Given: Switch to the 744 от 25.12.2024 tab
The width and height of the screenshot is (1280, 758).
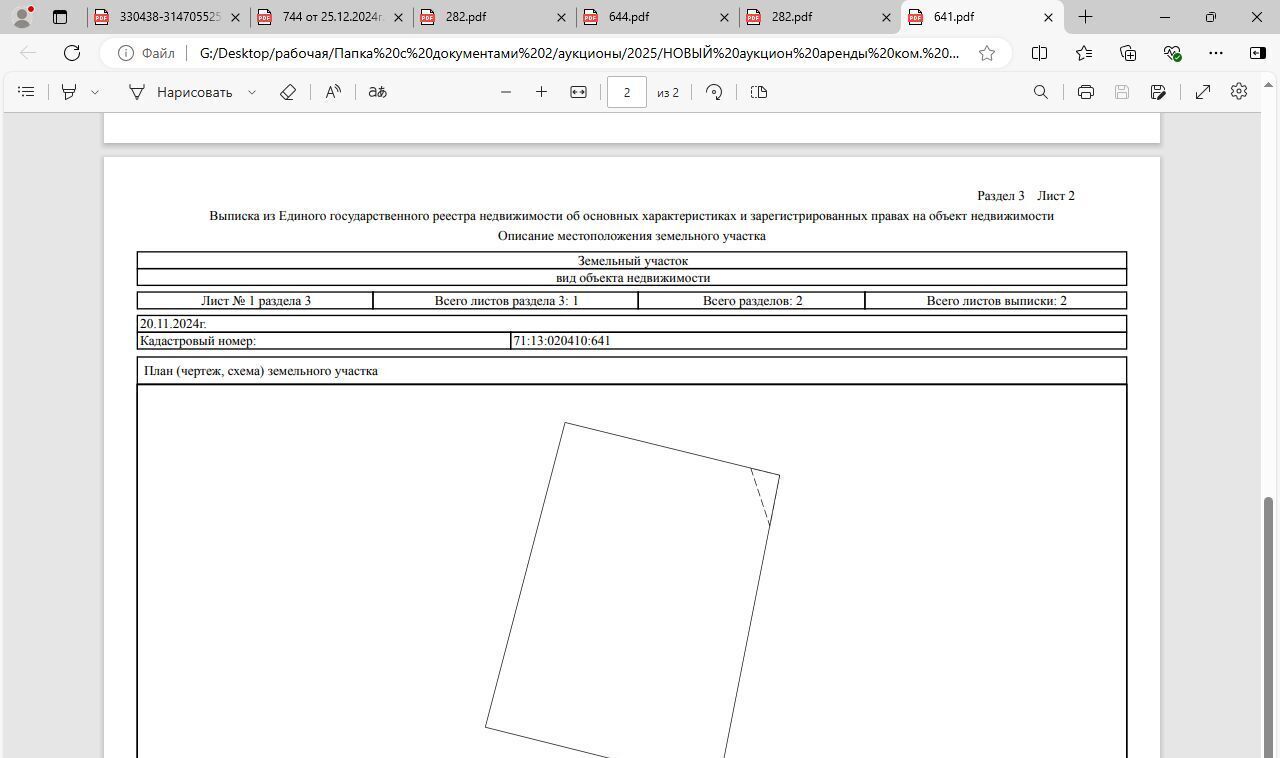Looking at the screenshot, I should (331, 17).
